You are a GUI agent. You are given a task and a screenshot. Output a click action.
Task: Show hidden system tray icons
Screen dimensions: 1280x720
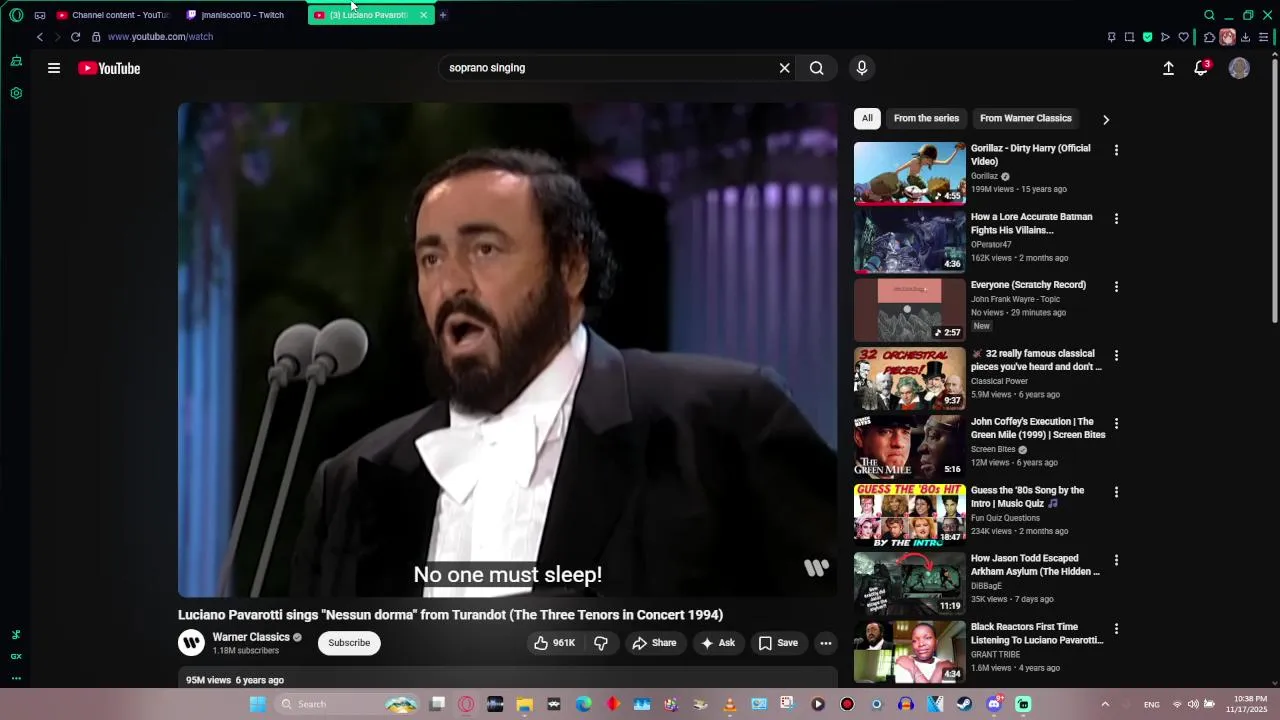1105,704
